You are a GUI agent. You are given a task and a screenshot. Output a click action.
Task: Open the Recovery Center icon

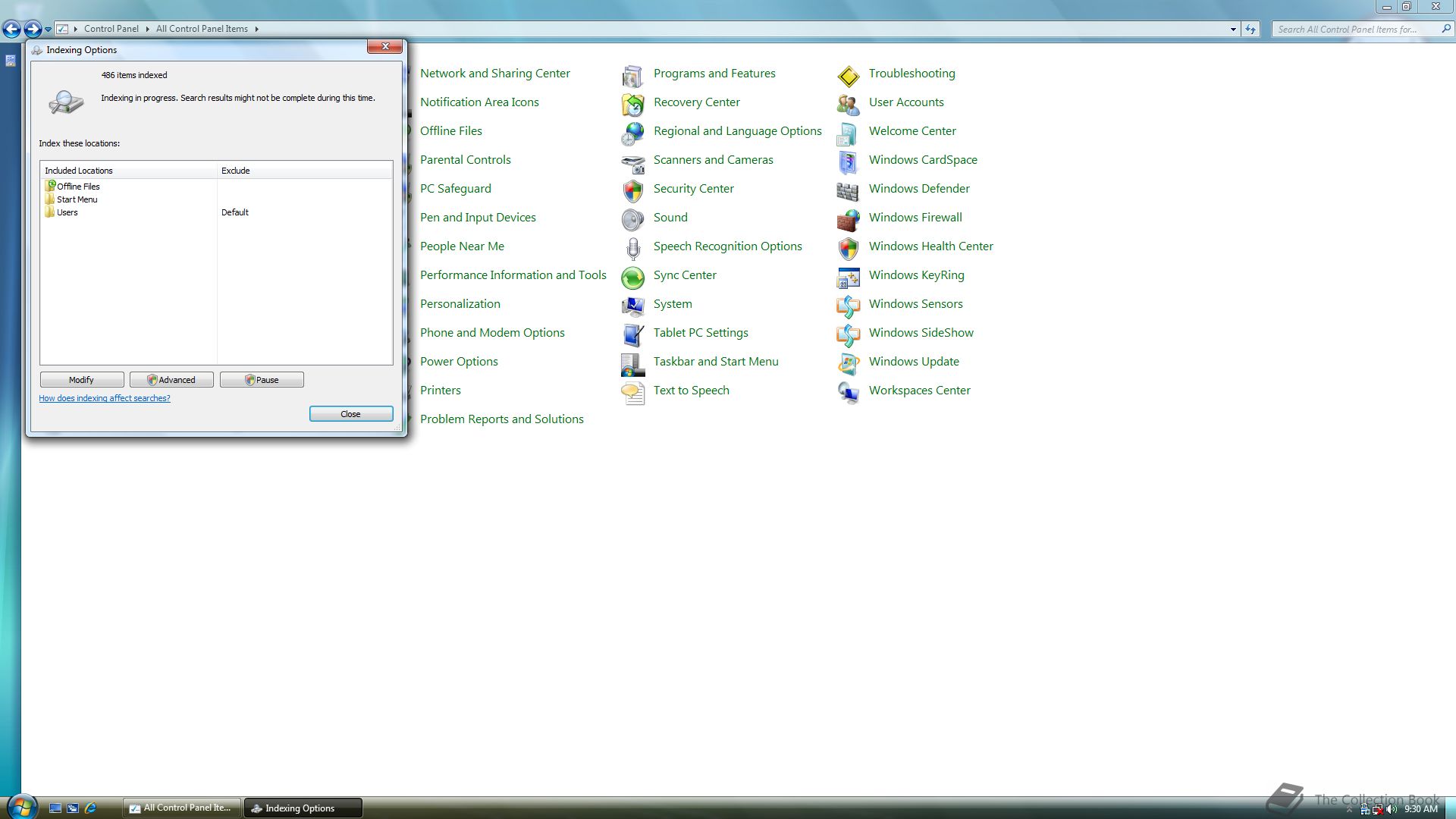632,105
